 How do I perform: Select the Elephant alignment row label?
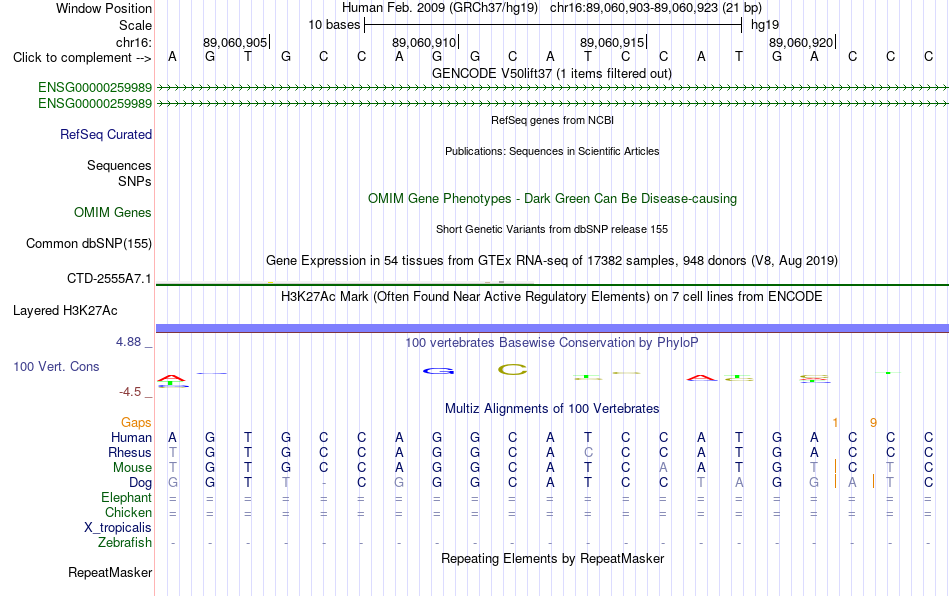[126, 497]
